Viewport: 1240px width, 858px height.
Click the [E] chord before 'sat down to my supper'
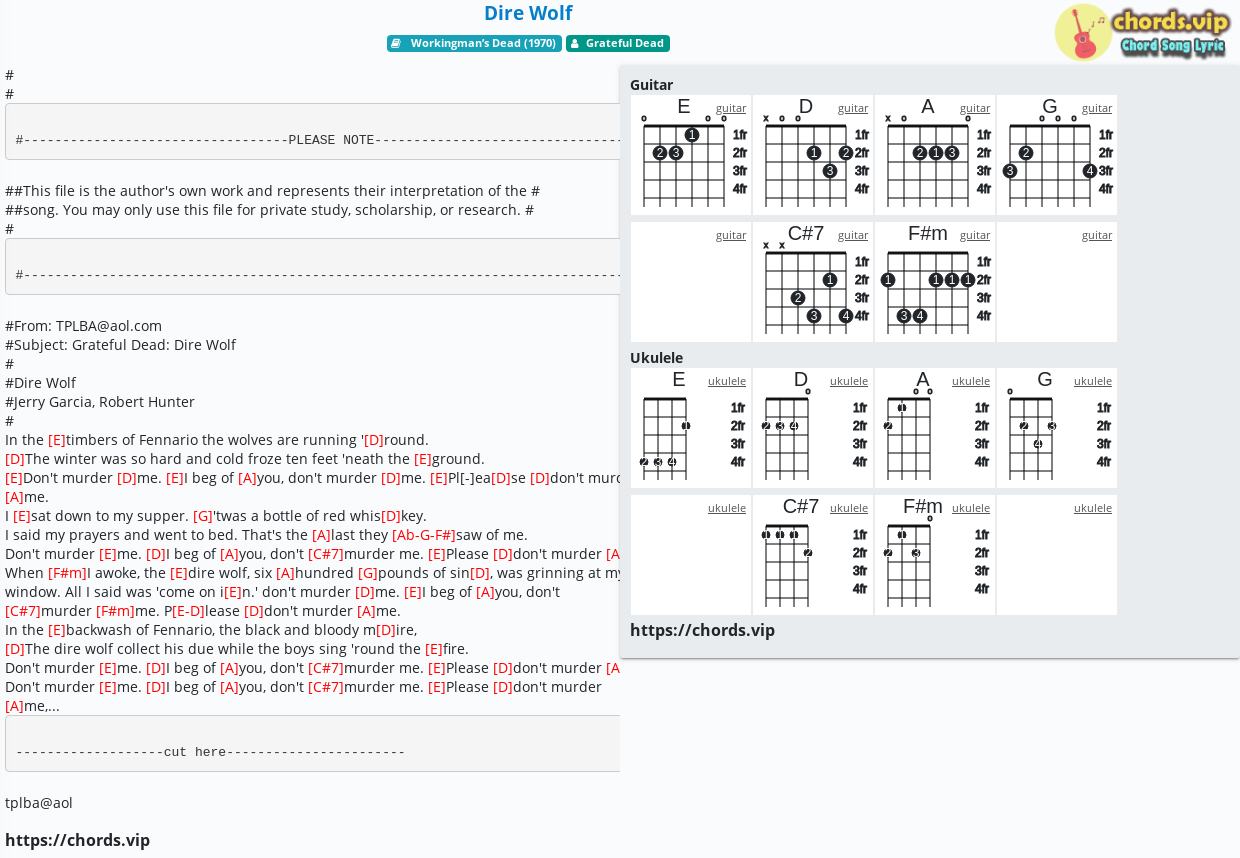[22, 516]
